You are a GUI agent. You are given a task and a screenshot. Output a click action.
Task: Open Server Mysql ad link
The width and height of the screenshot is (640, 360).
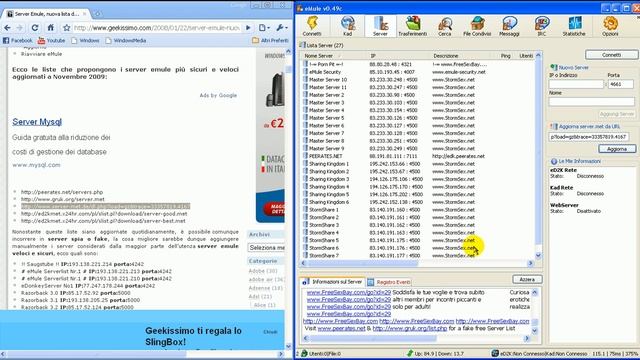[x=37, y=122]
